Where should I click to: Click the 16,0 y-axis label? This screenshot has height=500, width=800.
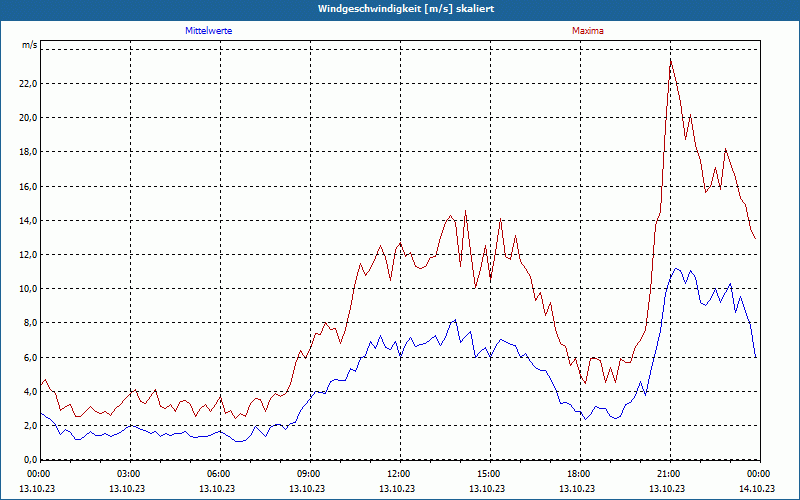28,186
